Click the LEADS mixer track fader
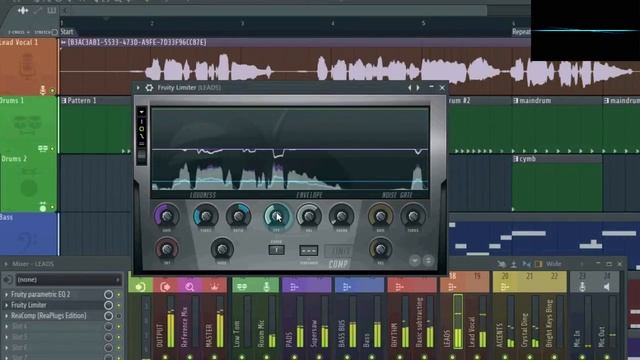The image size is (640, 360). click(458, 321)
